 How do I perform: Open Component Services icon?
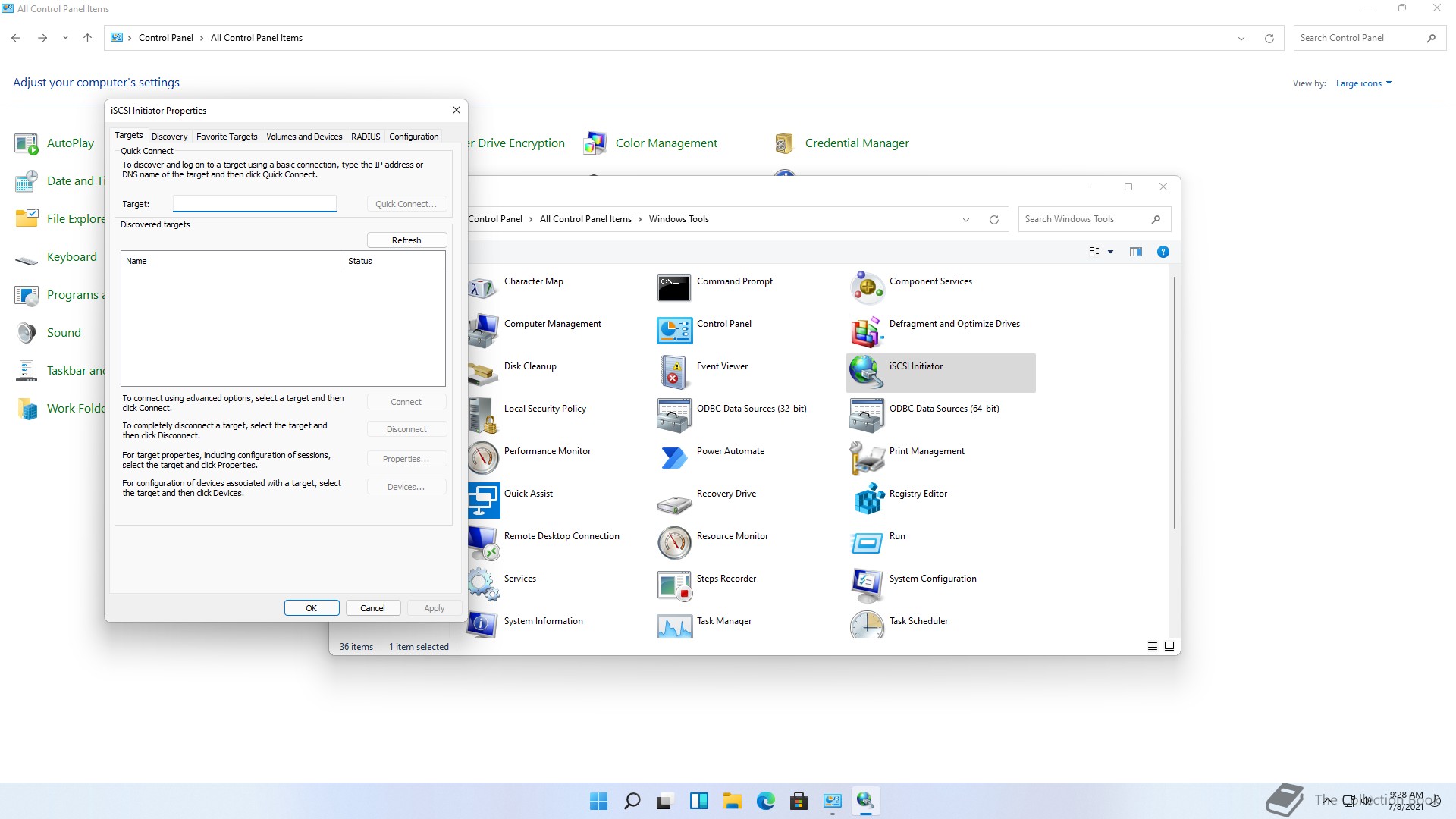point(867,288)
